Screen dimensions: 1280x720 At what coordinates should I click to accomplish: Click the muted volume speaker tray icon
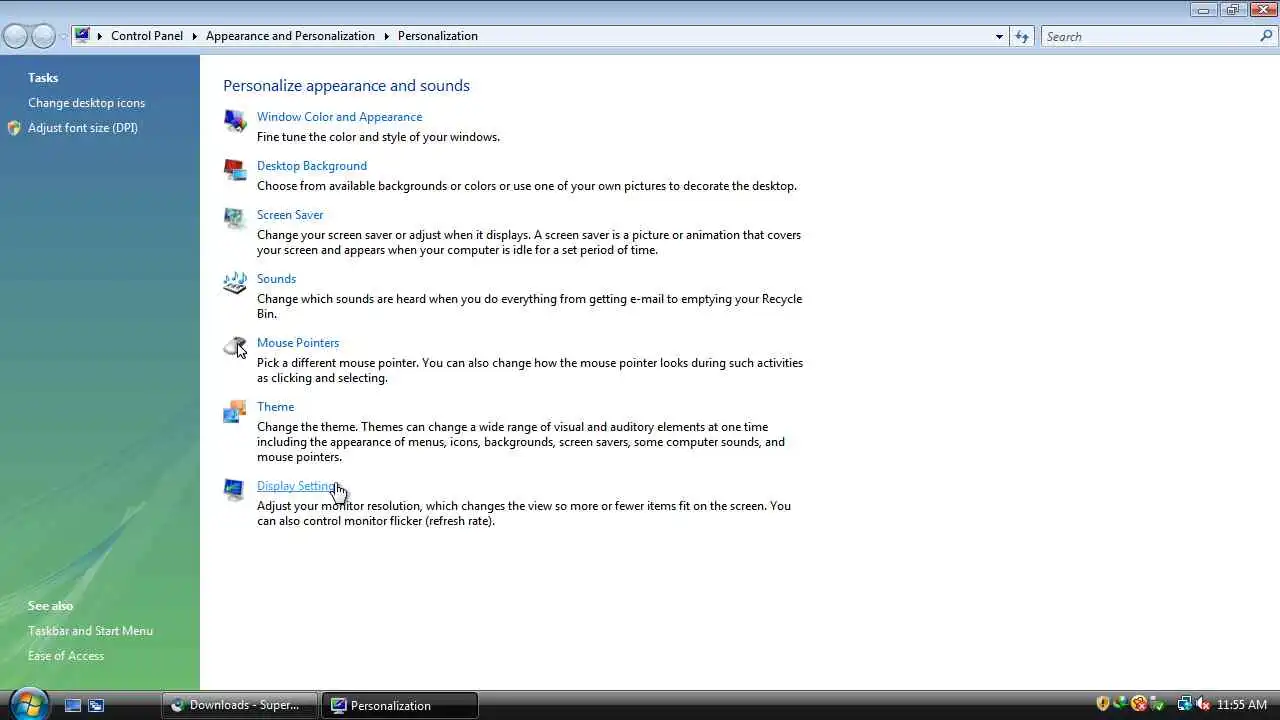tap(1202, 704)
